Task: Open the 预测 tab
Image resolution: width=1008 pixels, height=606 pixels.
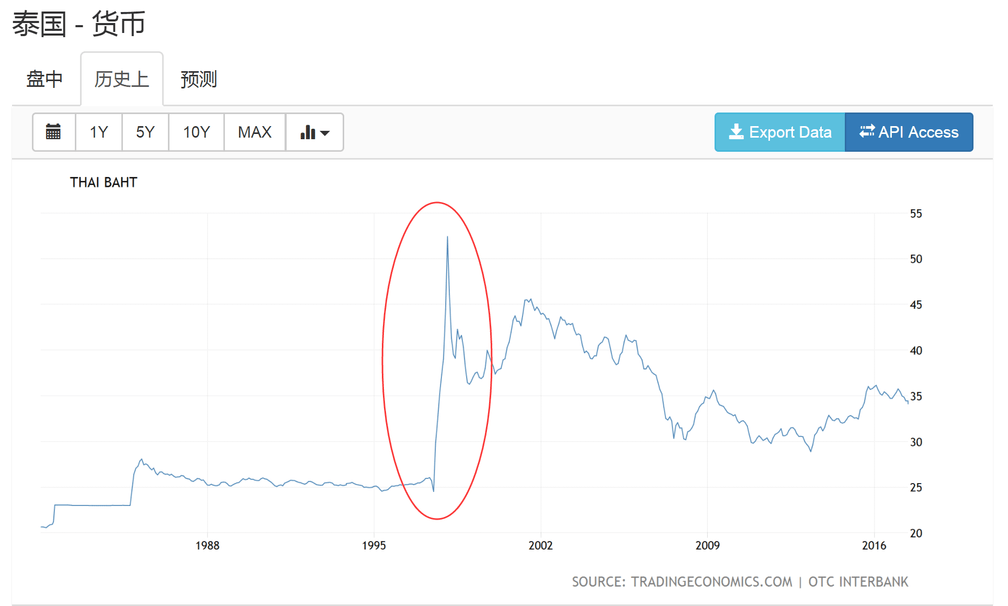Action: click(x=198, y=79)
